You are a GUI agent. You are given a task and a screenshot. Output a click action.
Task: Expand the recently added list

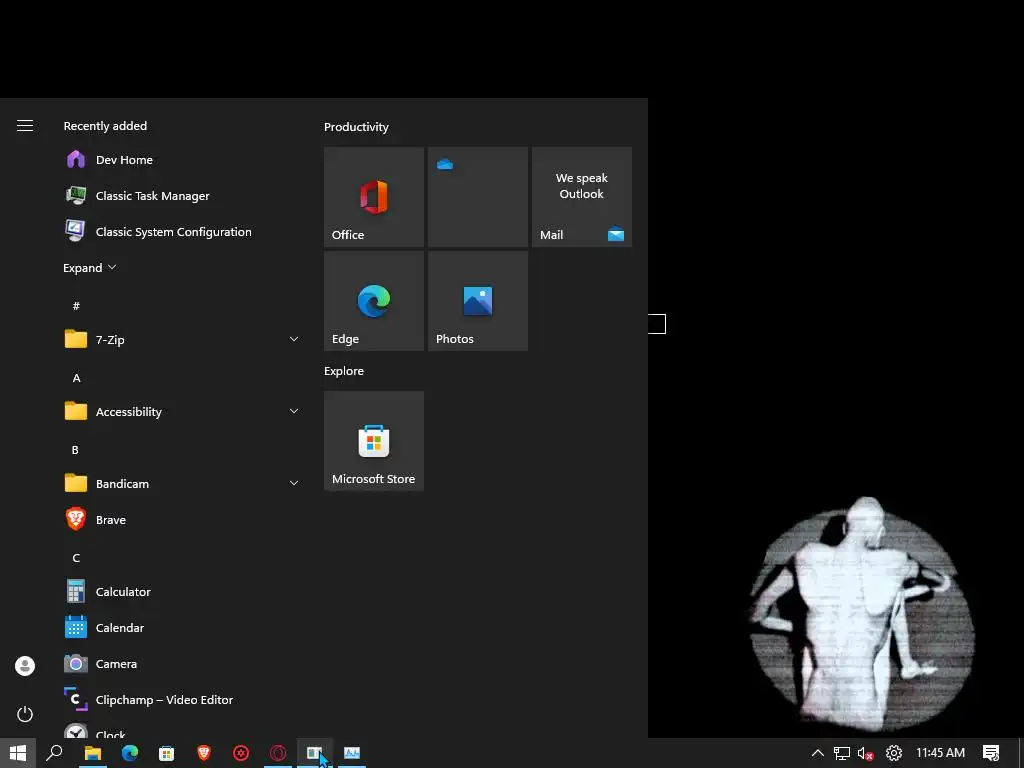pyautogui.click(x=89, y=268)
